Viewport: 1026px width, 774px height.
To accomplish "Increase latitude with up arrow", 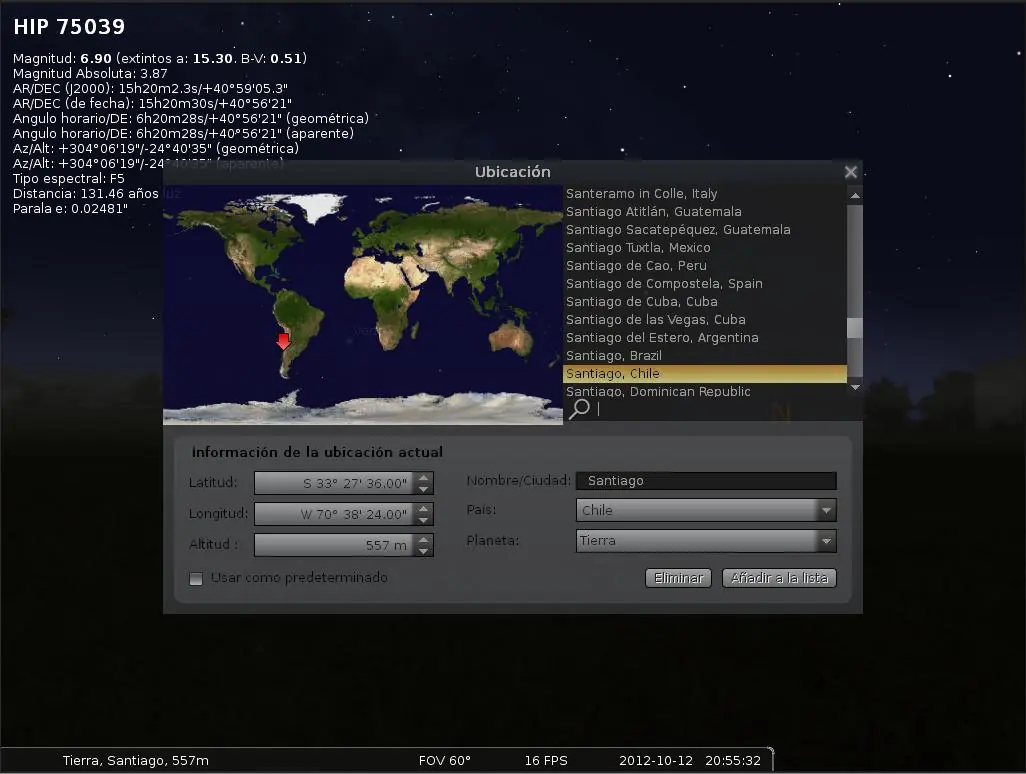I will coord(423,478).
